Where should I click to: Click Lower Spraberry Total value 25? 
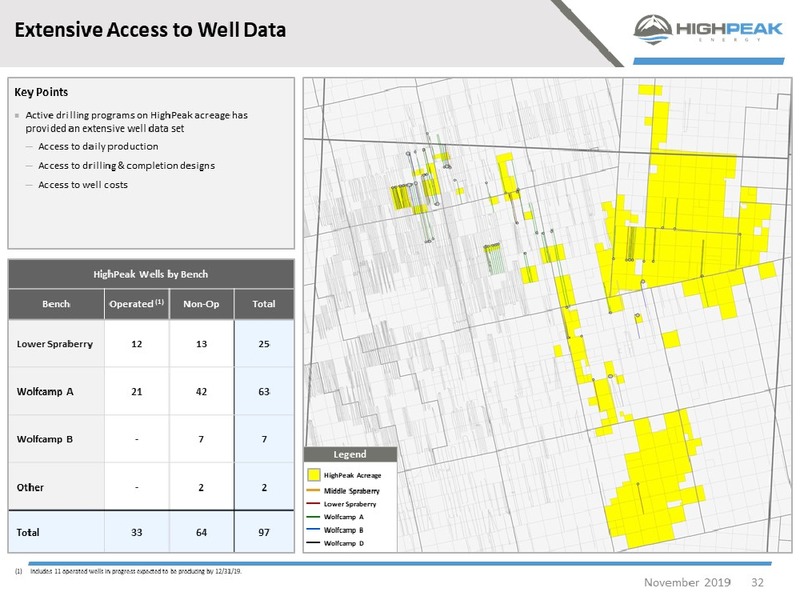pos(264,344)
